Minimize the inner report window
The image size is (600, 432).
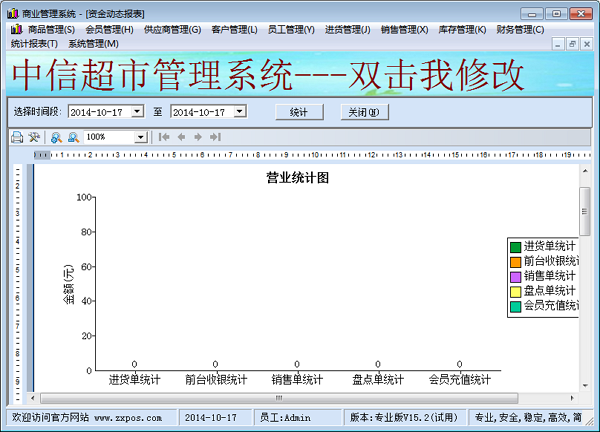click(558, 44)
